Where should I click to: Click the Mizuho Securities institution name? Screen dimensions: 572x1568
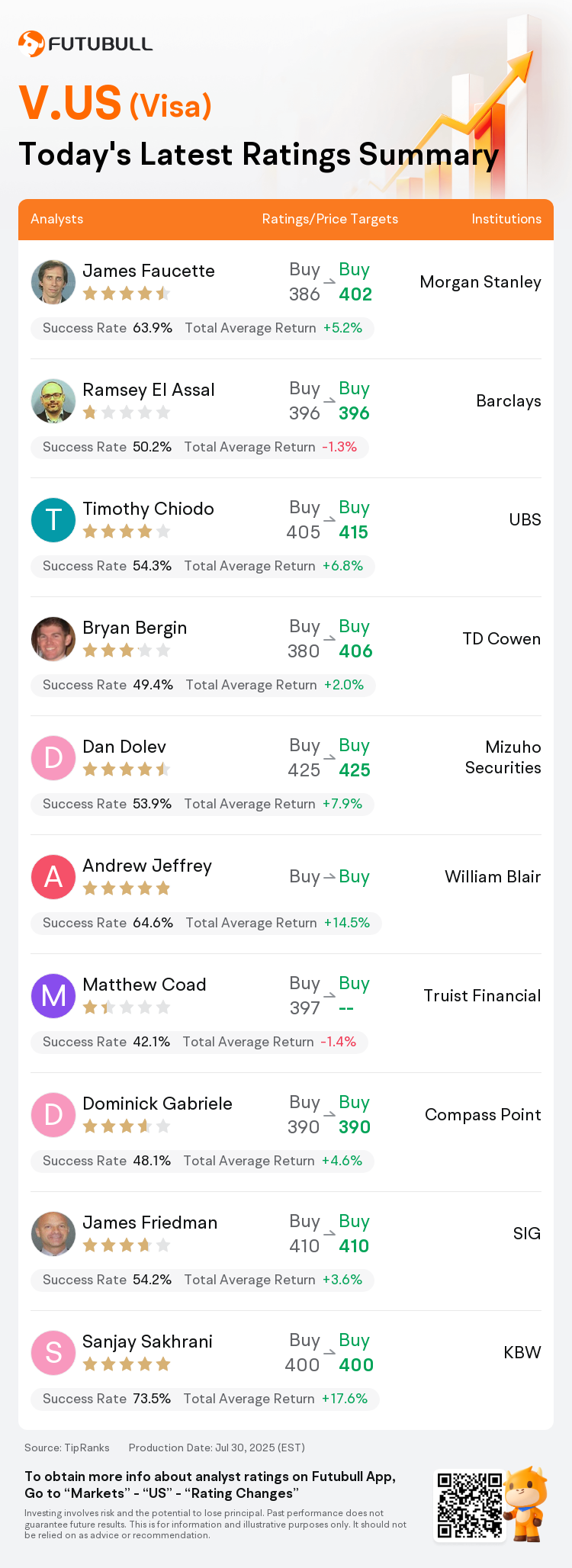(503, 757)
